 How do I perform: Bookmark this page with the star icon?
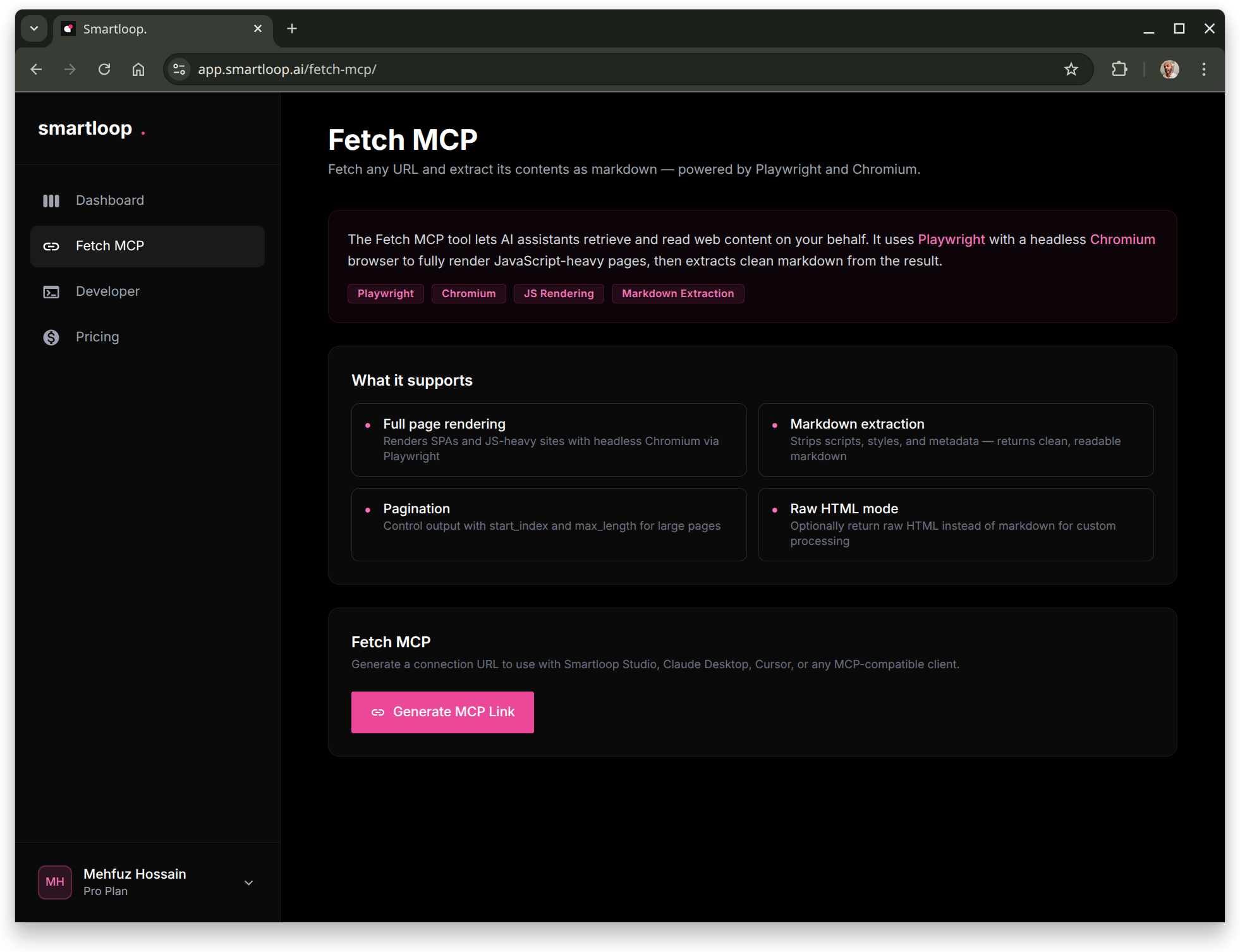(1071, 70)
